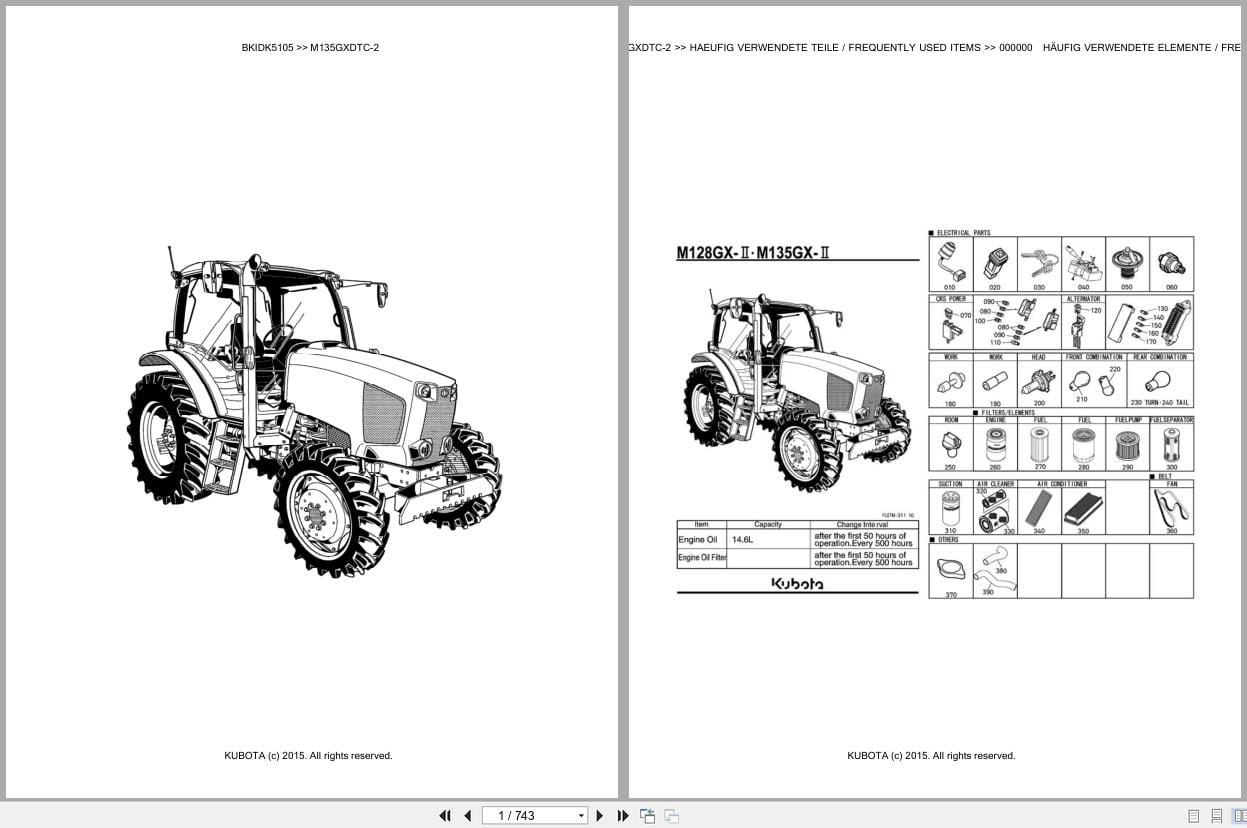Select front combination bulb 210
The image size is (1247, 828).
[1080, 383]
